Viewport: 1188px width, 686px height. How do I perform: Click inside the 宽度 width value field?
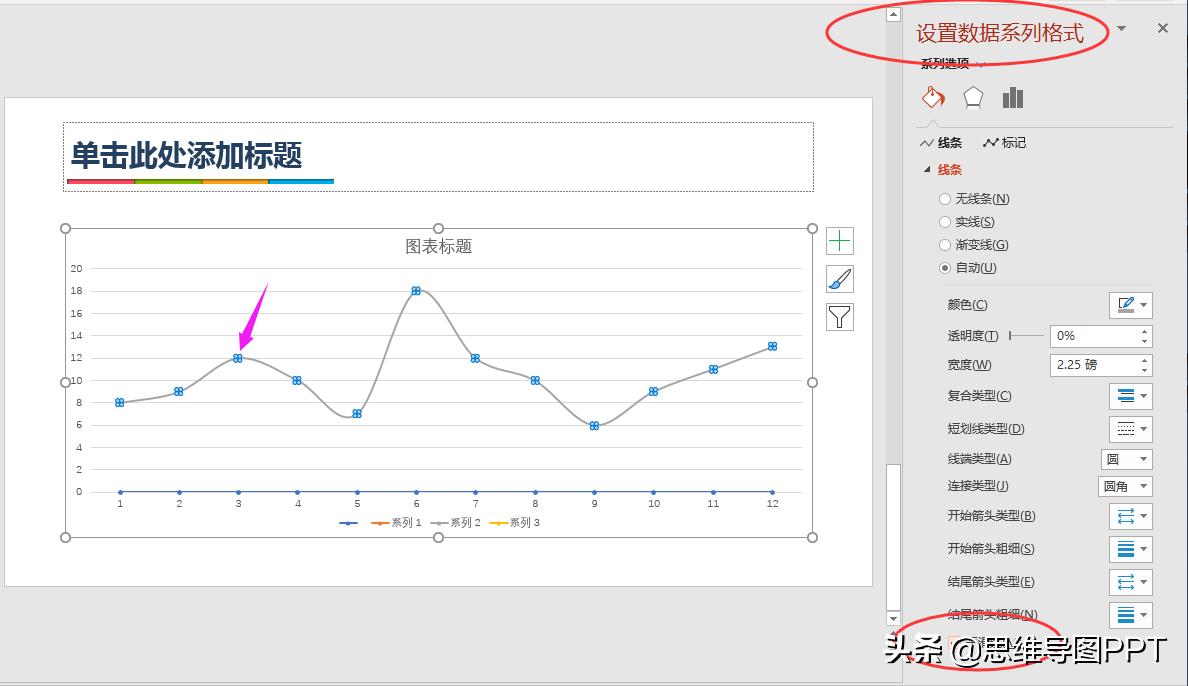click(1090, 365)
